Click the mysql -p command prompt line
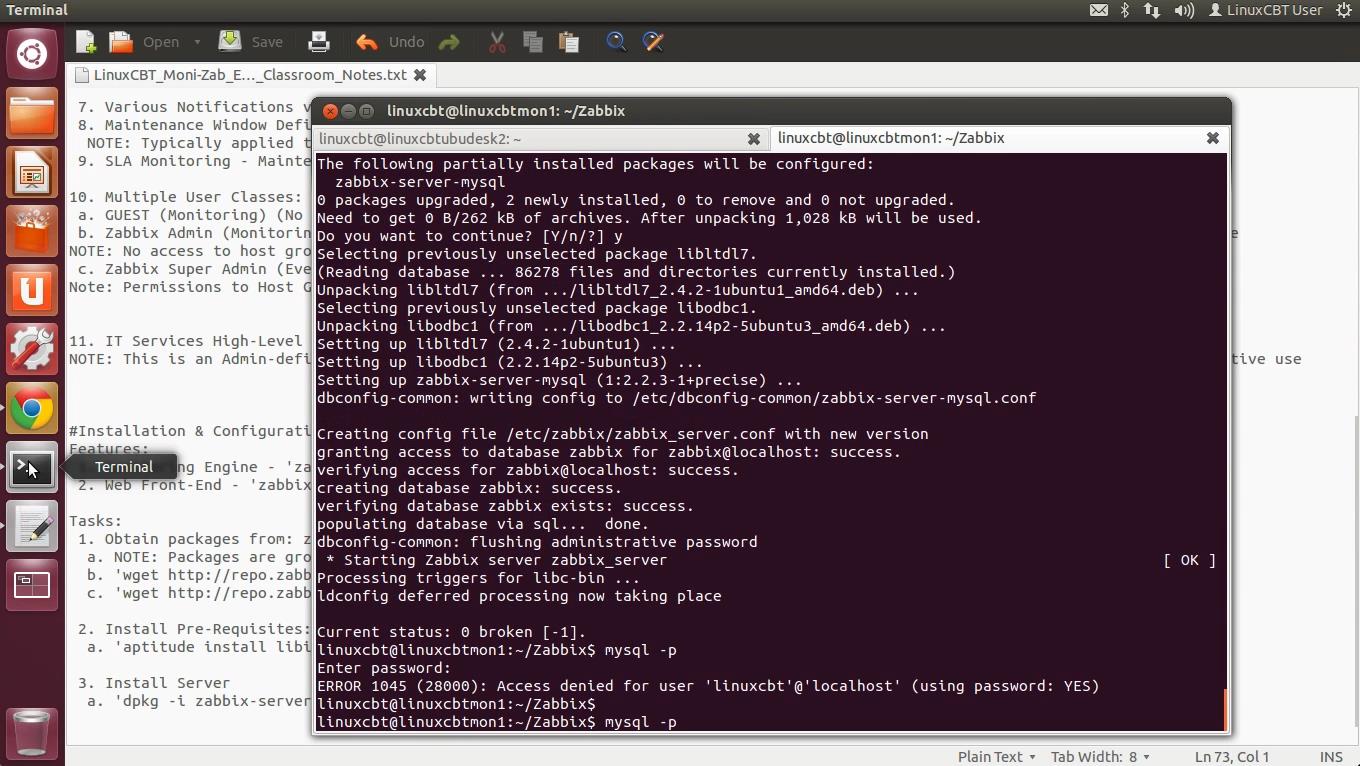This screenshot has width=1360, height=766. 497,722
